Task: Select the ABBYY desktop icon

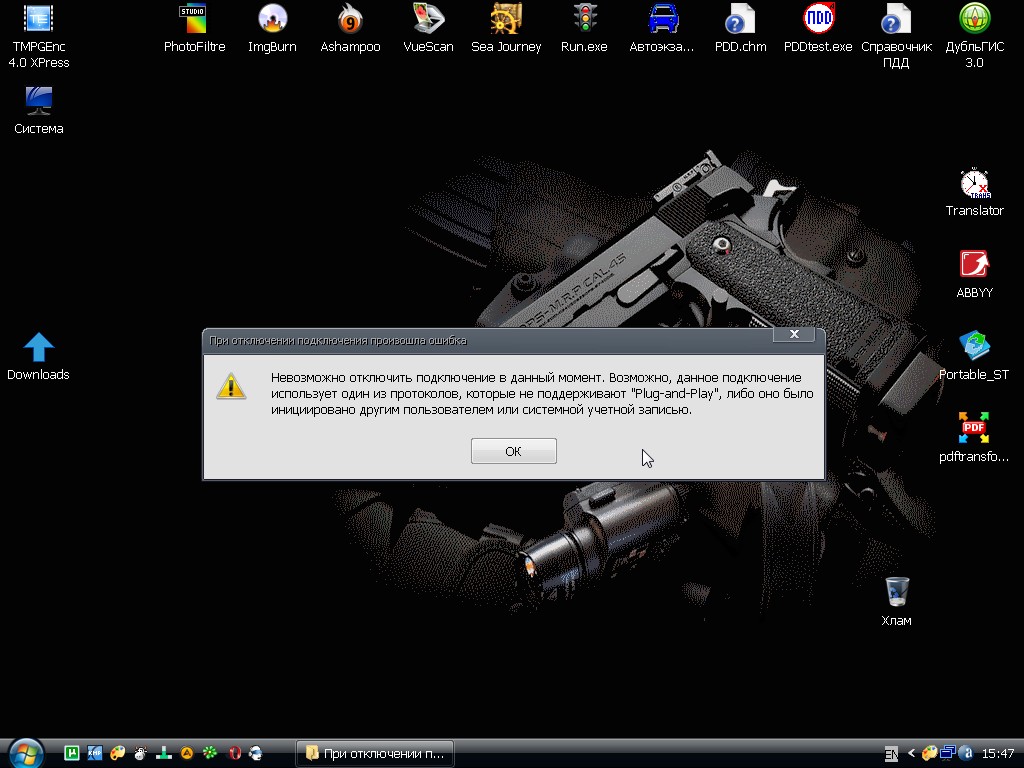Action: 974,274
